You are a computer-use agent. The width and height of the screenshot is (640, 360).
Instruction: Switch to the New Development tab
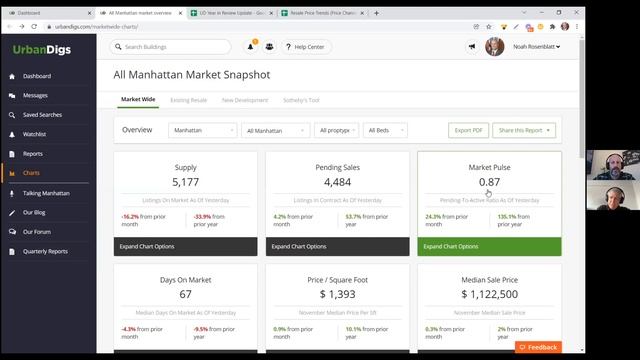pyautogui.click(x=245, y=100)
